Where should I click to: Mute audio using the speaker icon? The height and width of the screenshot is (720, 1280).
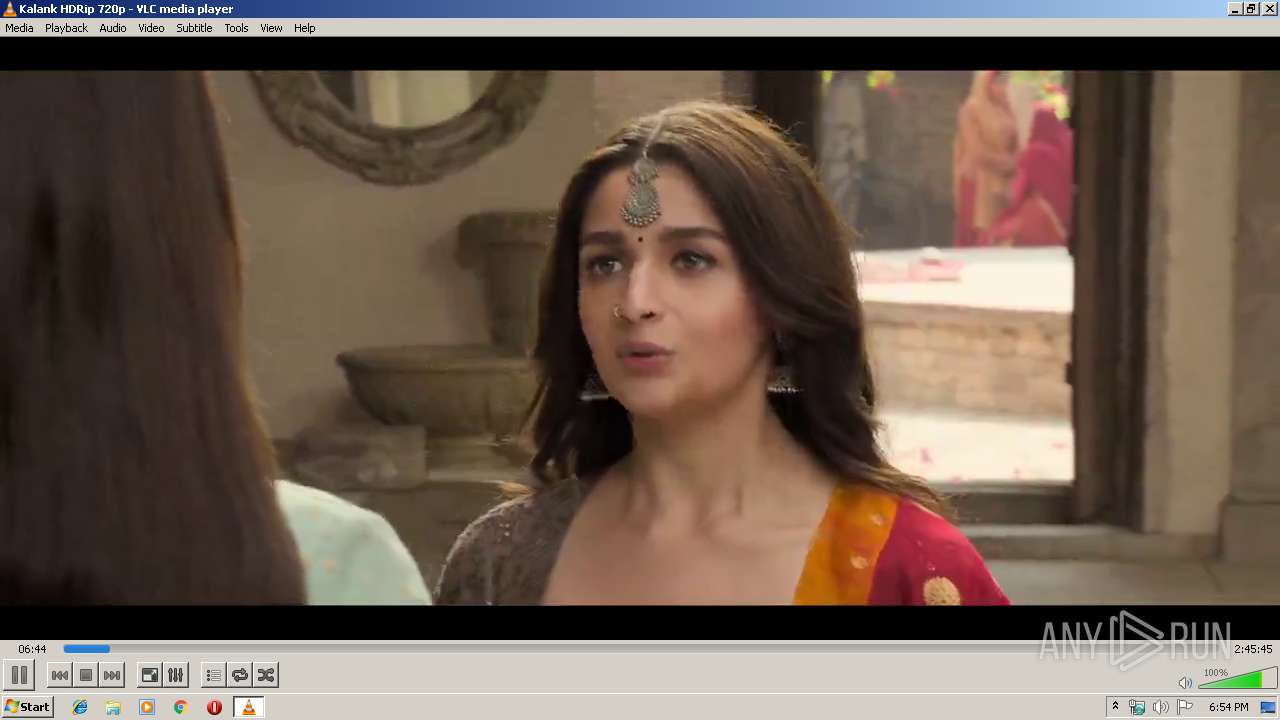pos(1185,682)
